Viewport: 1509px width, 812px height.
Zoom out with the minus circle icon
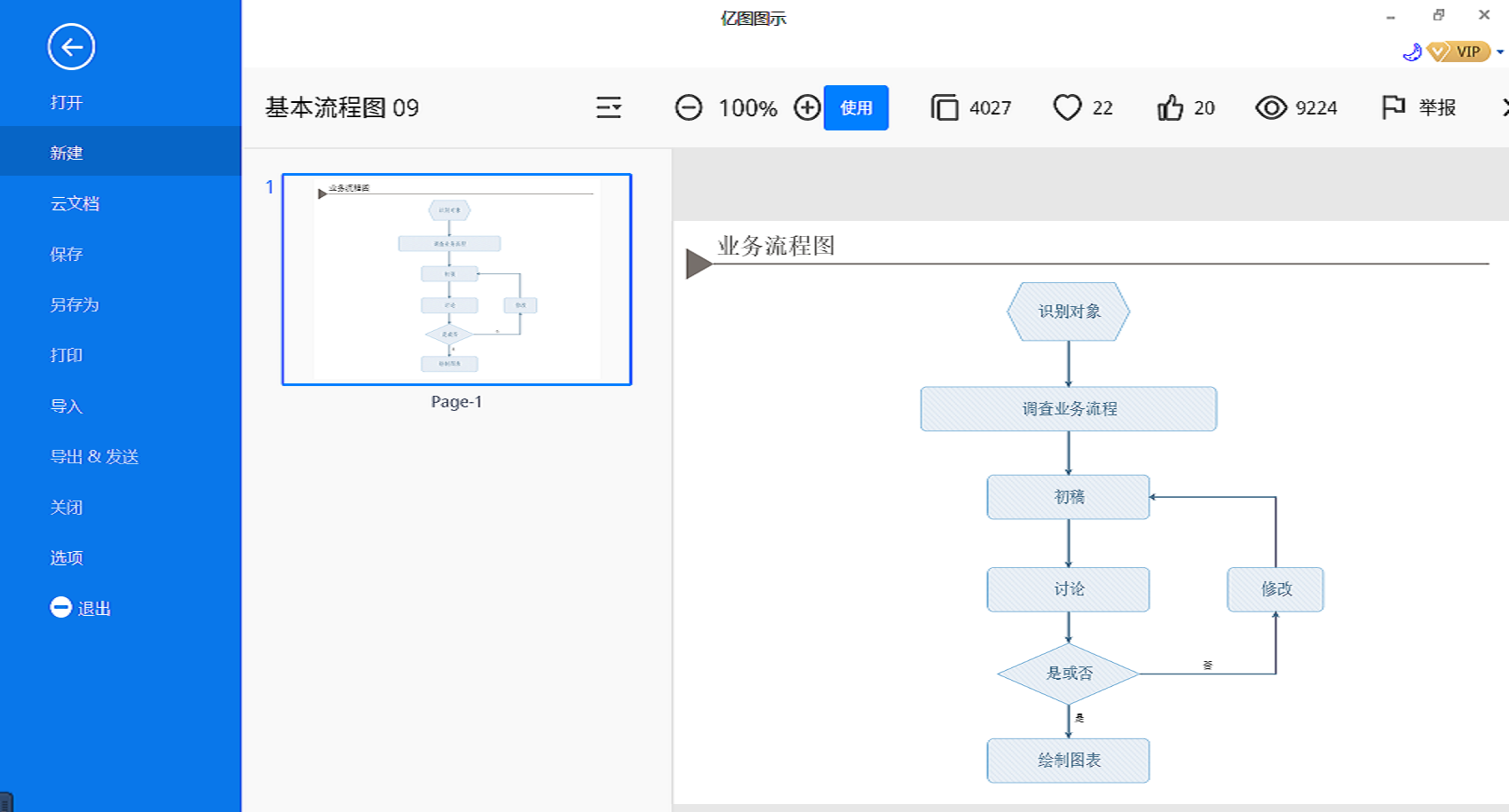689,107
